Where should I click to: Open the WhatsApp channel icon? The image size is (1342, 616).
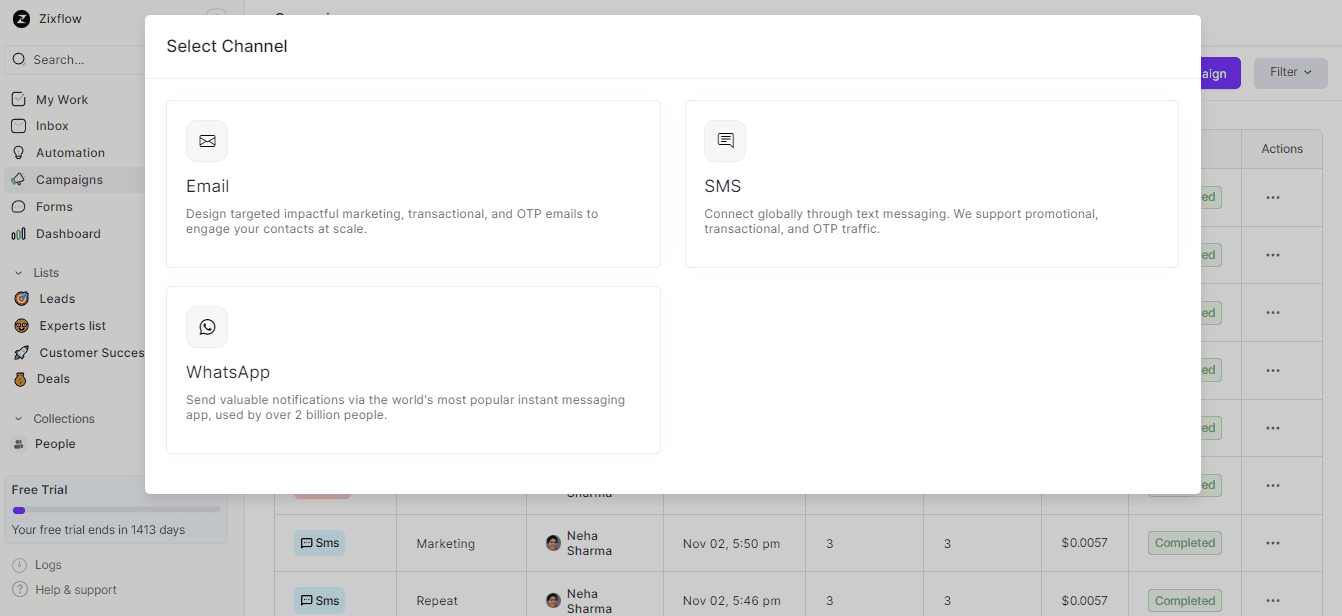pos(207,327)
